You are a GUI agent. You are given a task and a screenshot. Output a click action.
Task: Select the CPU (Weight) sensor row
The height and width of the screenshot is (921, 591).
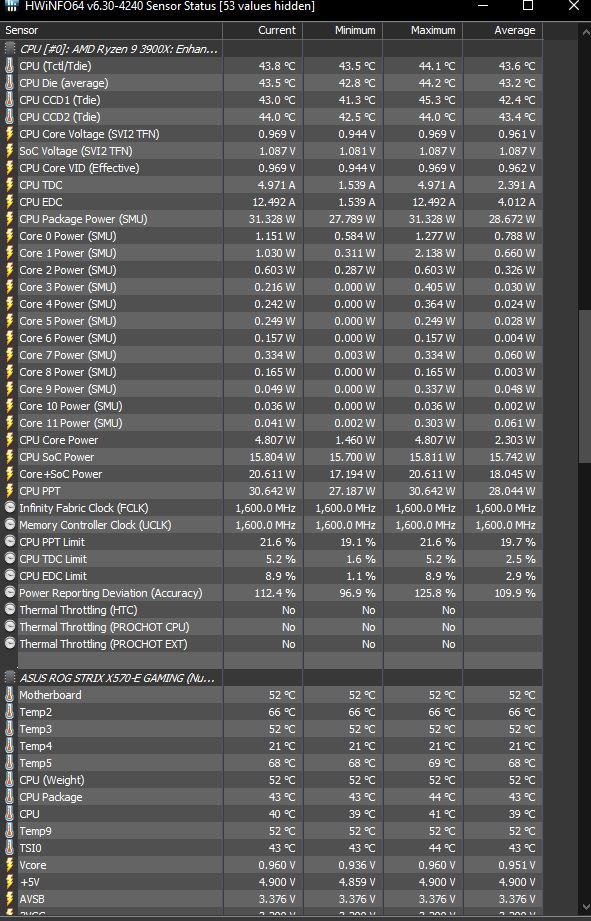pos(271,781)
